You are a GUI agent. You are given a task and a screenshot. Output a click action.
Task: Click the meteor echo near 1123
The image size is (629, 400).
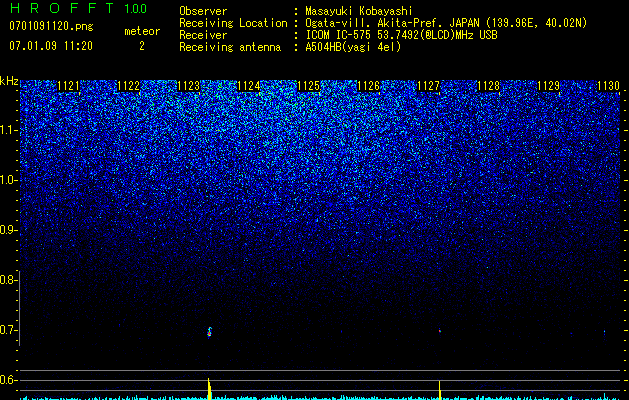[209, 332]
